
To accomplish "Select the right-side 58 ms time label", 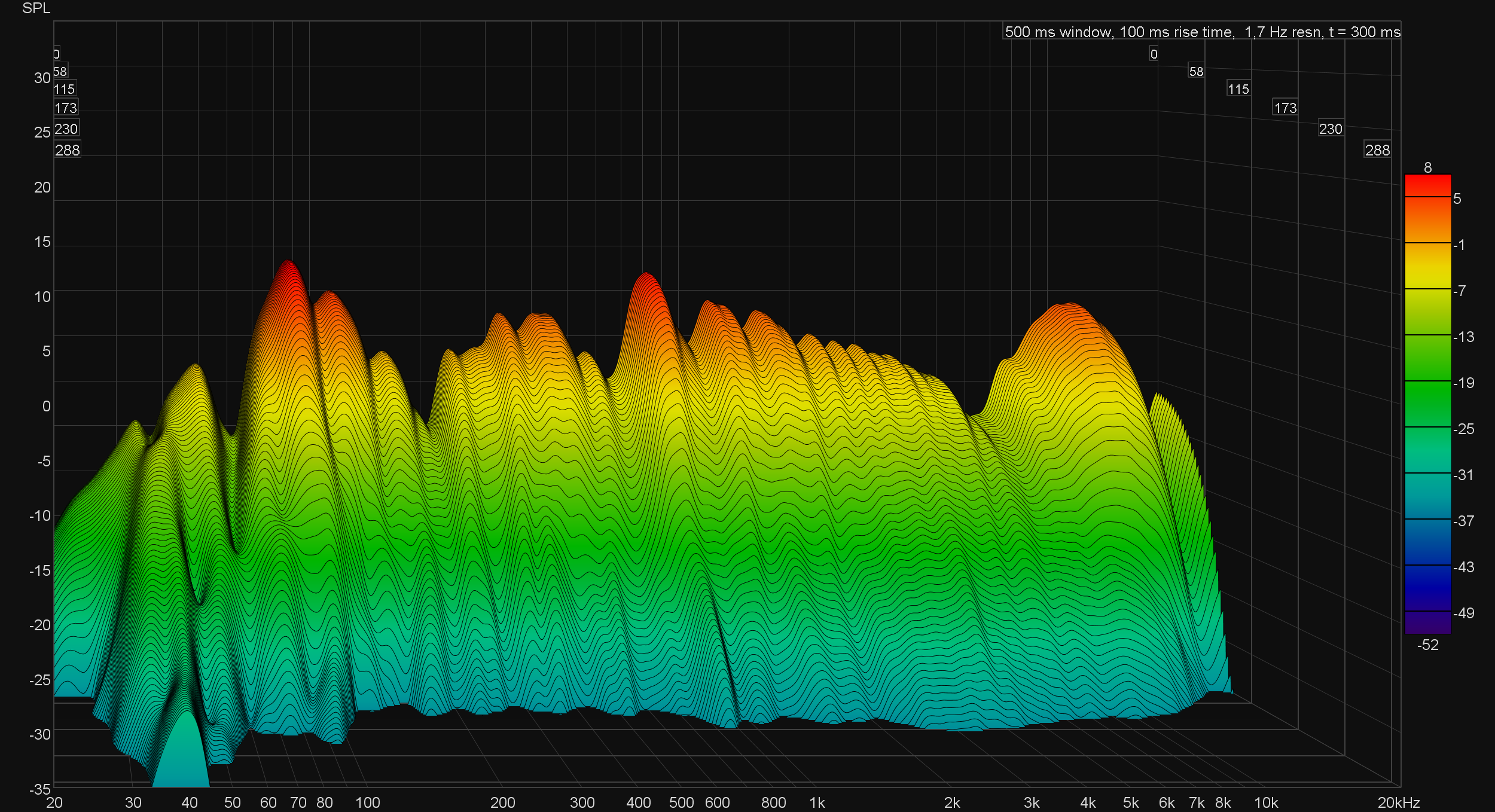I will tap(1196, 71).
